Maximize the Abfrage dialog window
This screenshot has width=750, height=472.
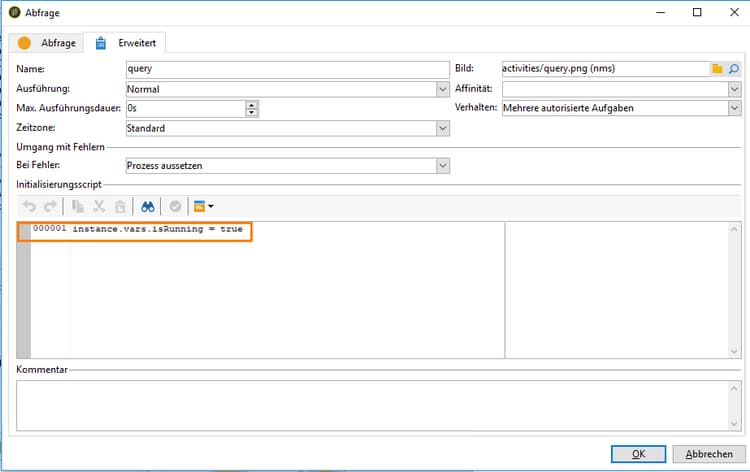point(697,12)
